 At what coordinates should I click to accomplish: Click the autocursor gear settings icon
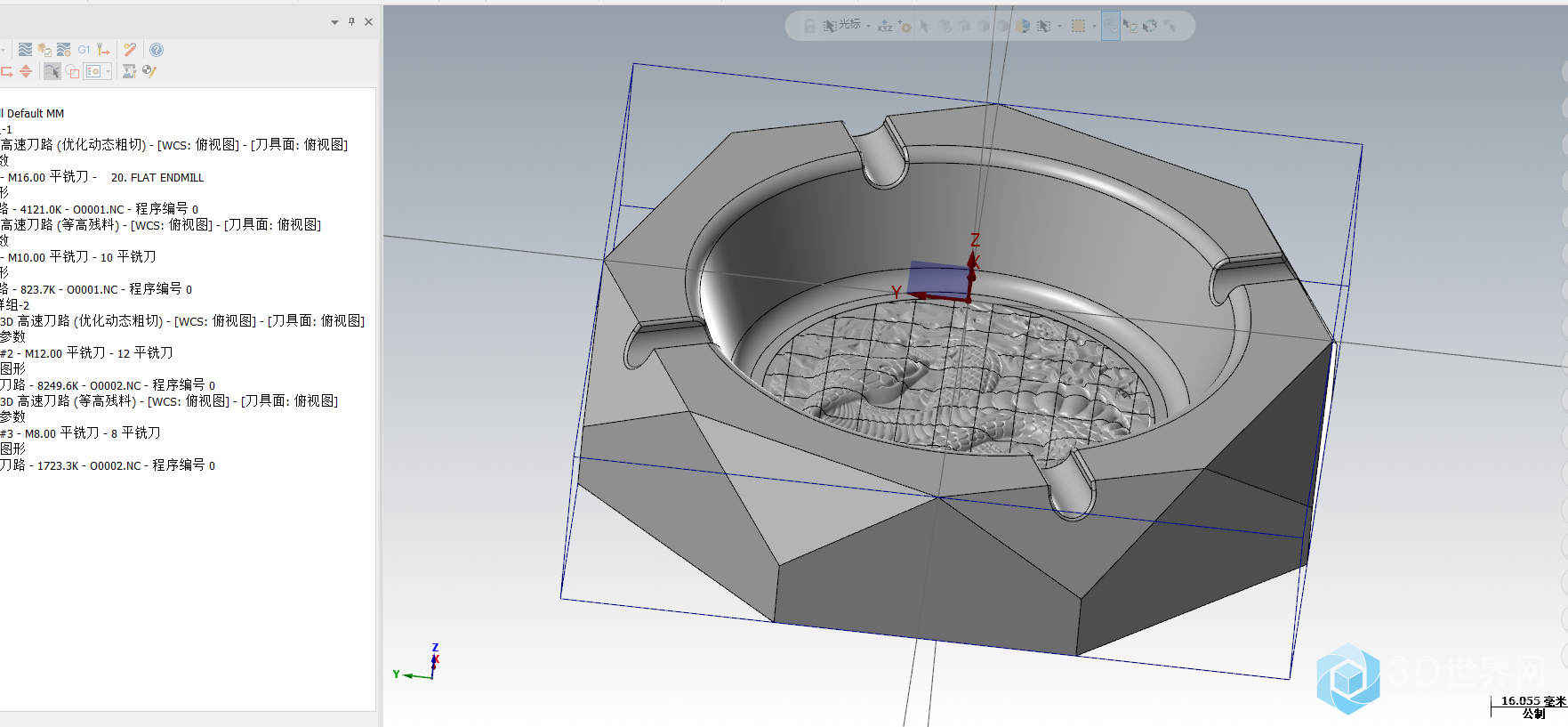[x=905, y=26]
